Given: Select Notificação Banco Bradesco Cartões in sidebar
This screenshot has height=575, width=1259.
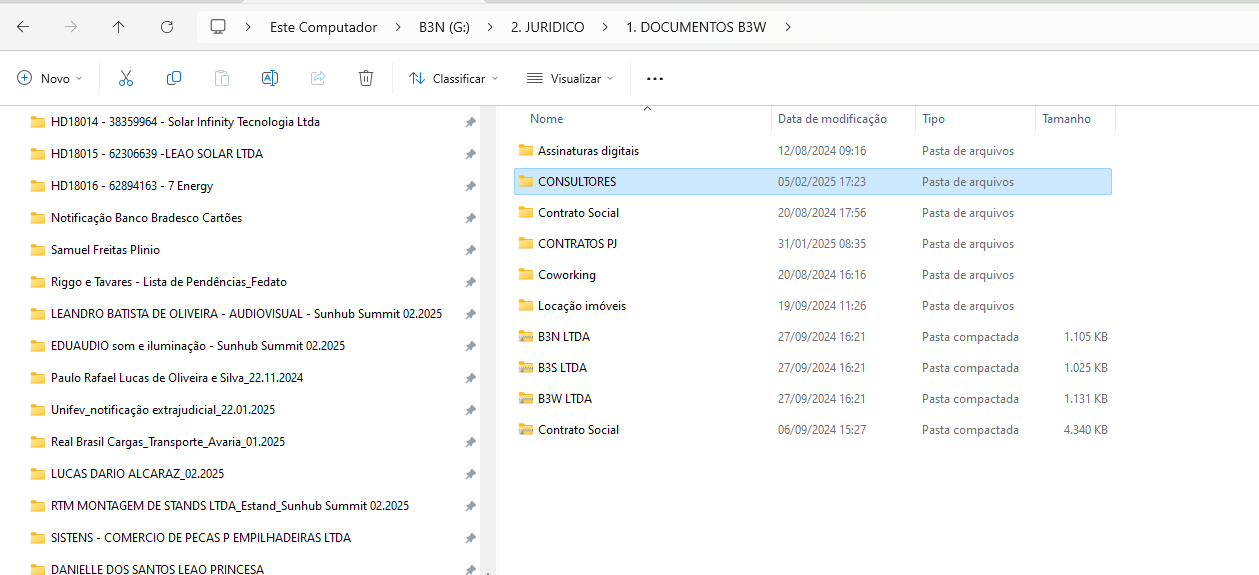Looking at the screenshot, I should coord(146,218).
